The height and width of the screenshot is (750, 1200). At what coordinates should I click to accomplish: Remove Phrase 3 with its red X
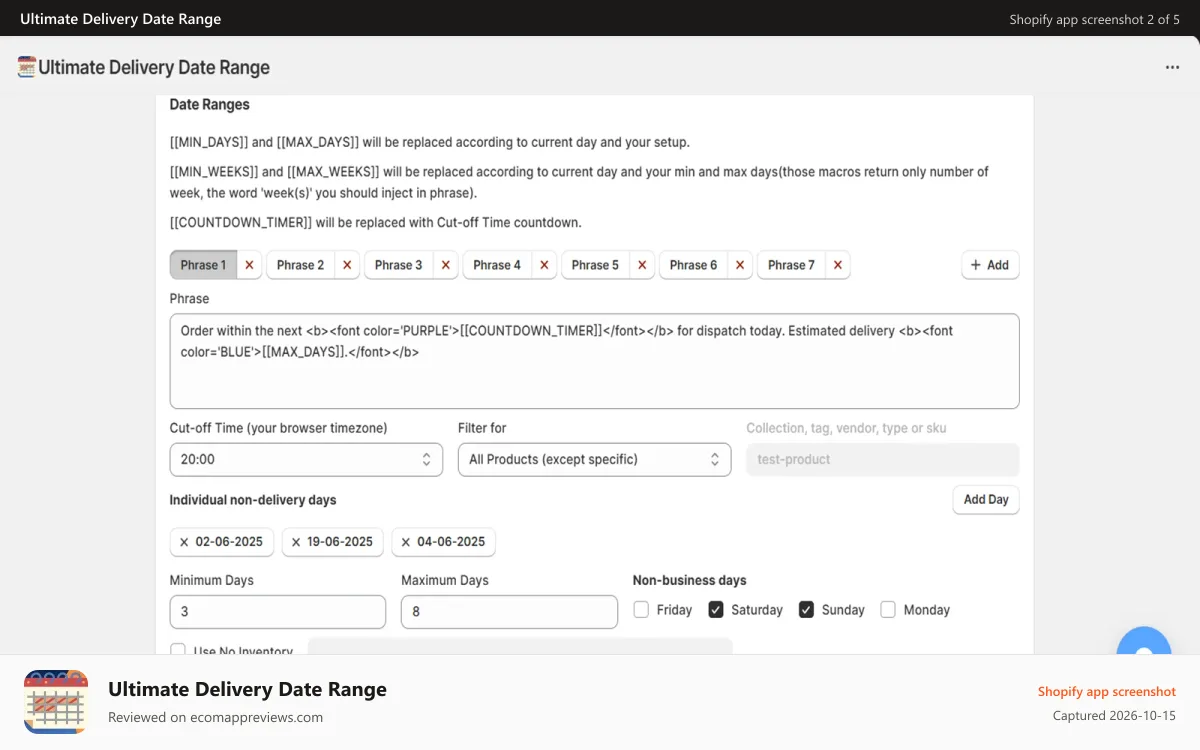[445, 265]
